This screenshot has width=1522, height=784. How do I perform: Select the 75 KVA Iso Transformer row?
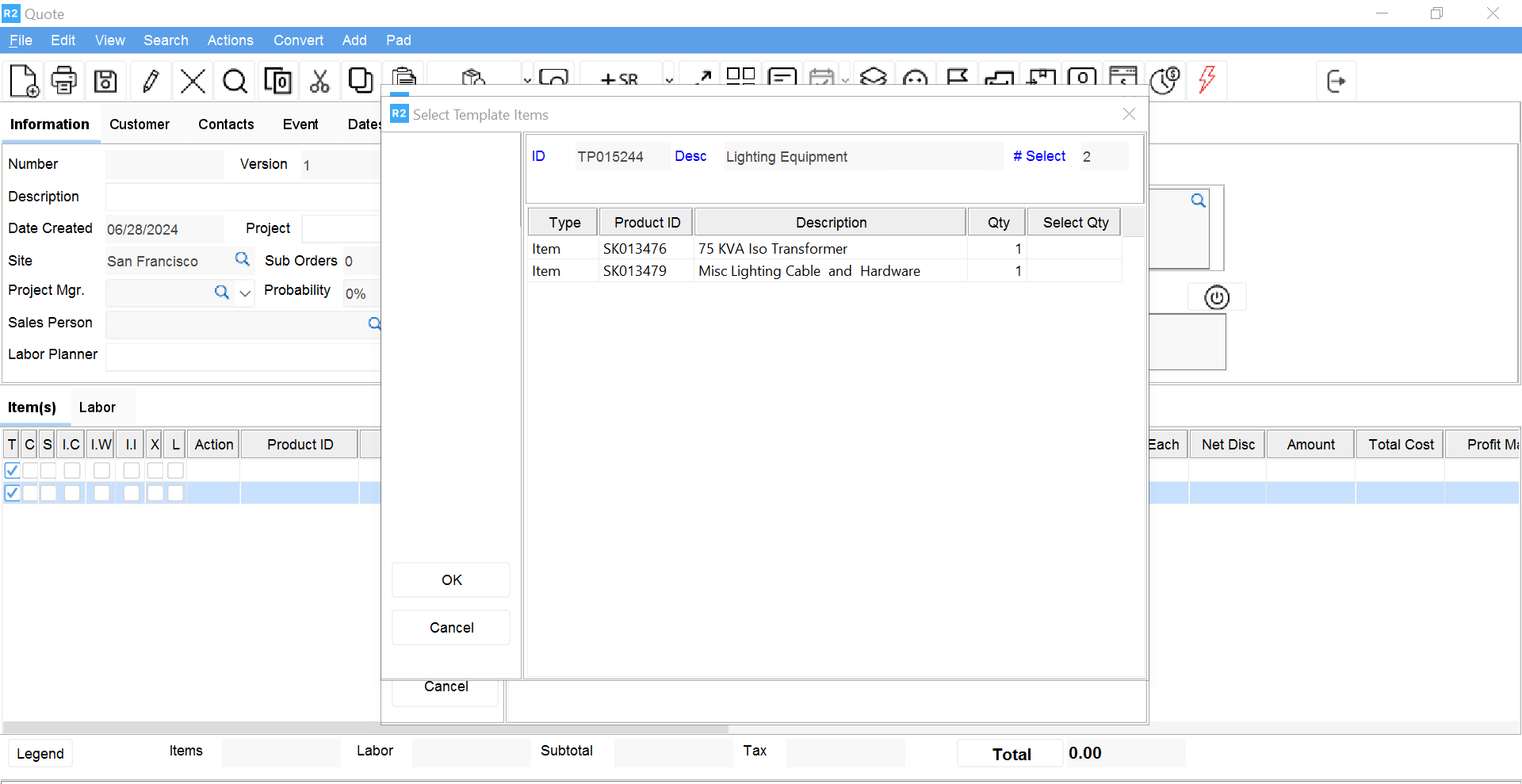[x=772, y=249]
